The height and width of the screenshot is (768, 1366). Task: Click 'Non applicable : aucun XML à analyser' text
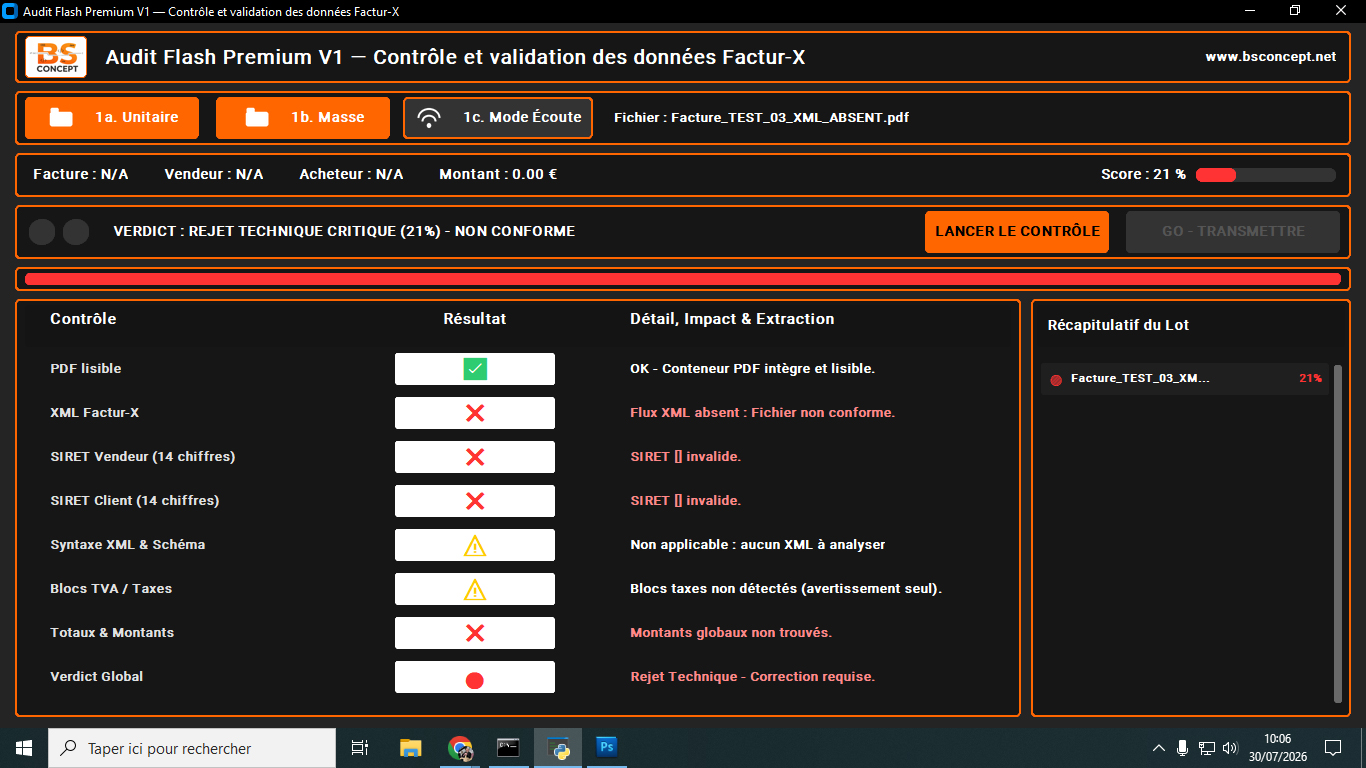coord(757,545)
